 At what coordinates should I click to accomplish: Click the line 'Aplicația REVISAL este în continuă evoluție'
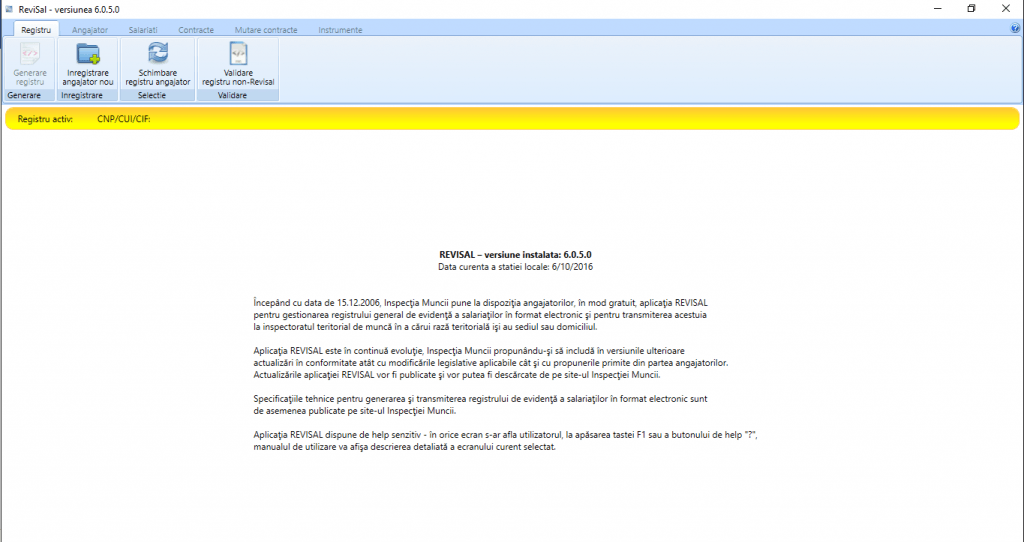tap(469, 351)
